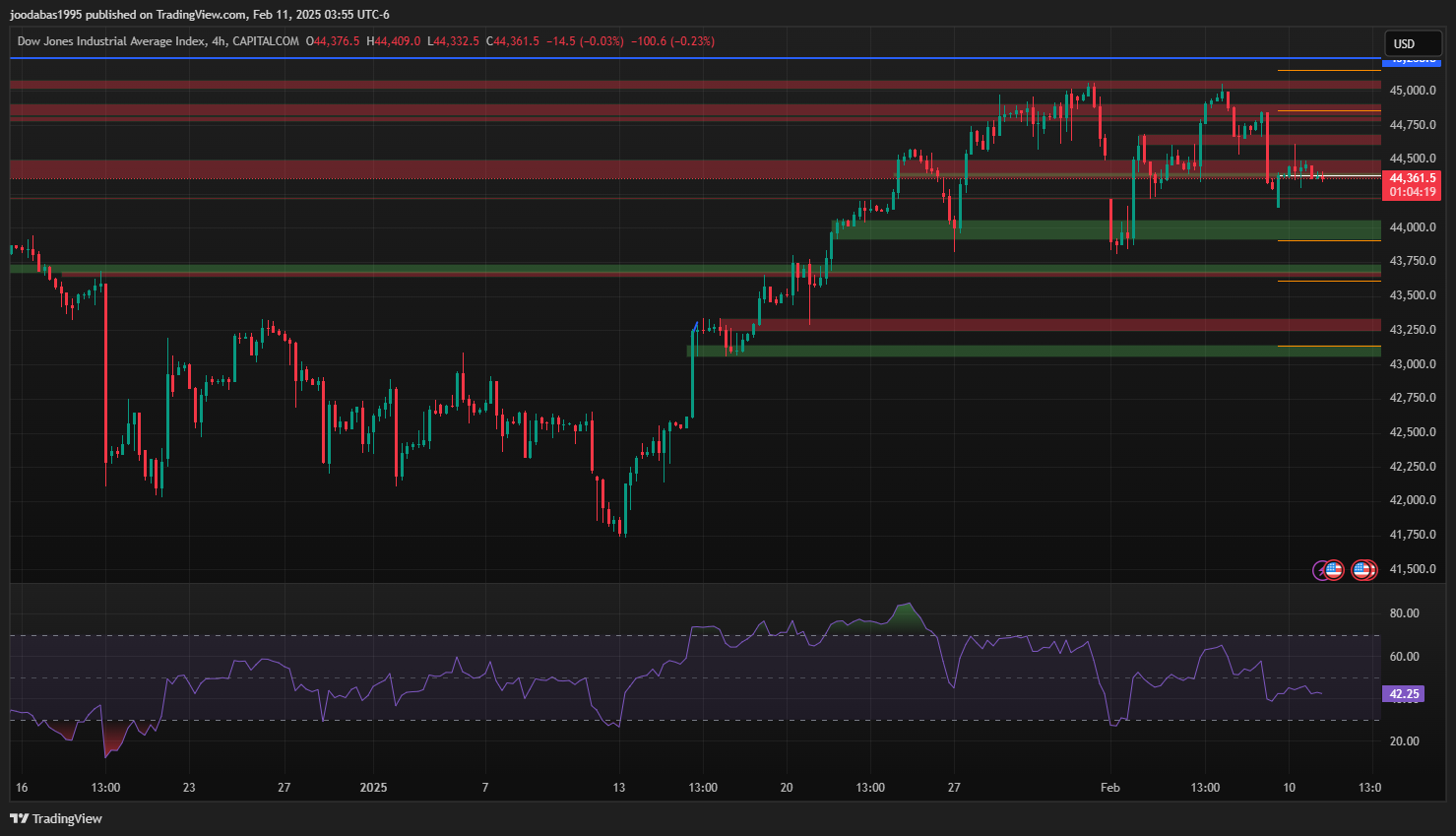Click the RSI 80.00 scale label
The width and height of the screenshot is (1456, 836).
(x=1404, y=613)
